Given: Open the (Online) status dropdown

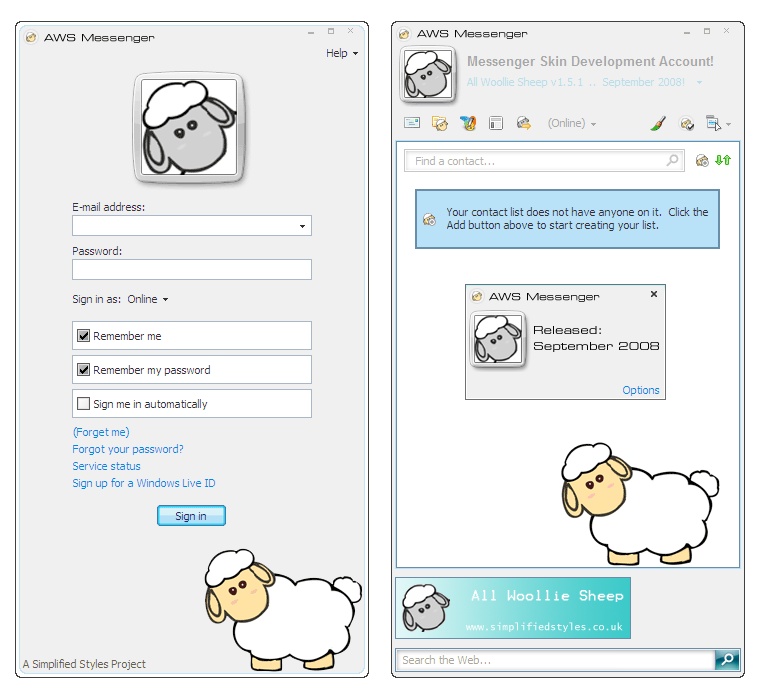Looking at the screenshot, I should (x=571, y=123).
